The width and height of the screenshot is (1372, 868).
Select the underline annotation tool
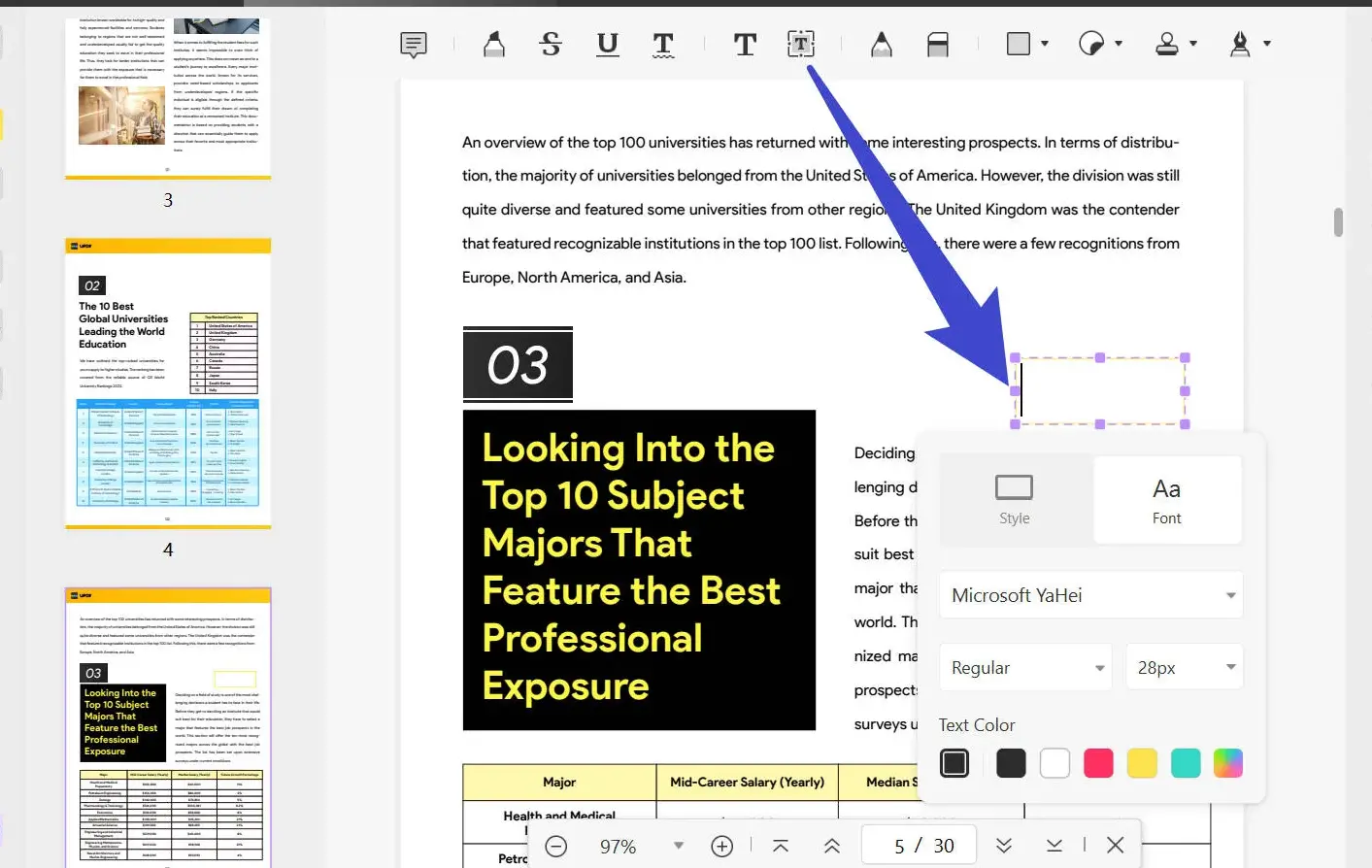(607, 45)
